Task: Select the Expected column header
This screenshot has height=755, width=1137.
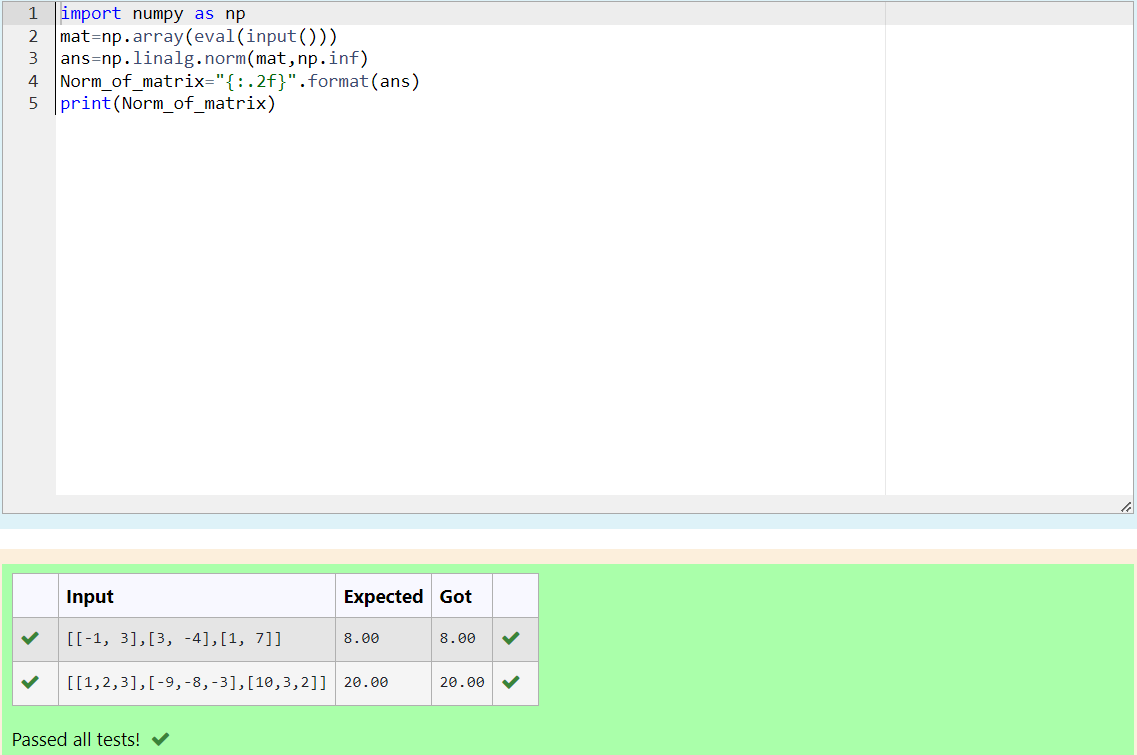Action: tap(383, 596)
